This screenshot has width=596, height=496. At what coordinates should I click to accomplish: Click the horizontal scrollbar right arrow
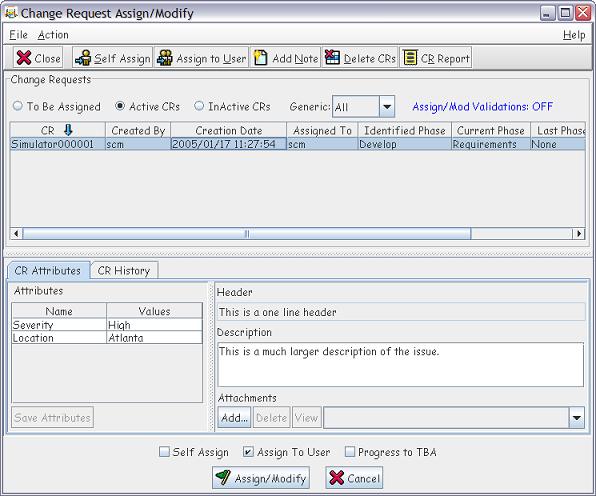point(578,233)
